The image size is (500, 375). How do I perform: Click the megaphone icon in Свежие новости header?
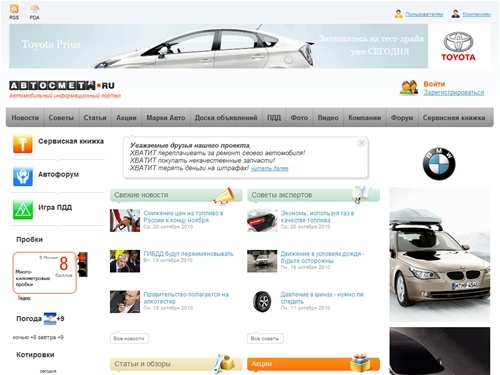[x=224, y=196]
